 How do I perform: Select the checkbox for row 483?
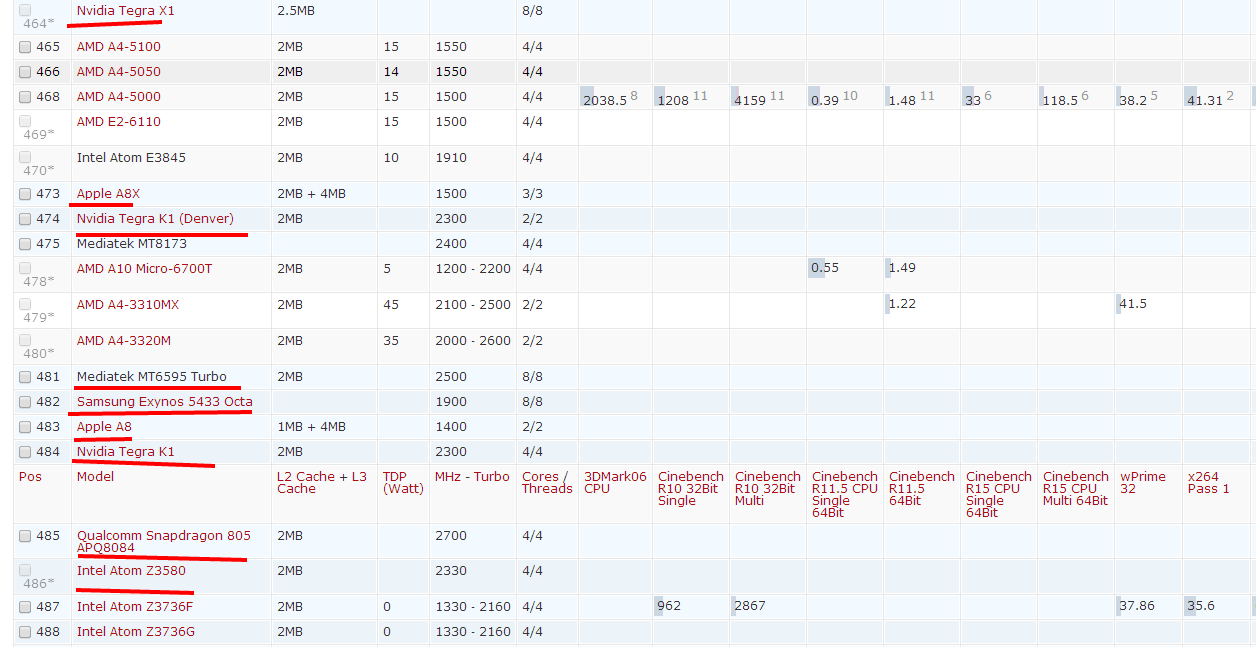tap(25, 427)
